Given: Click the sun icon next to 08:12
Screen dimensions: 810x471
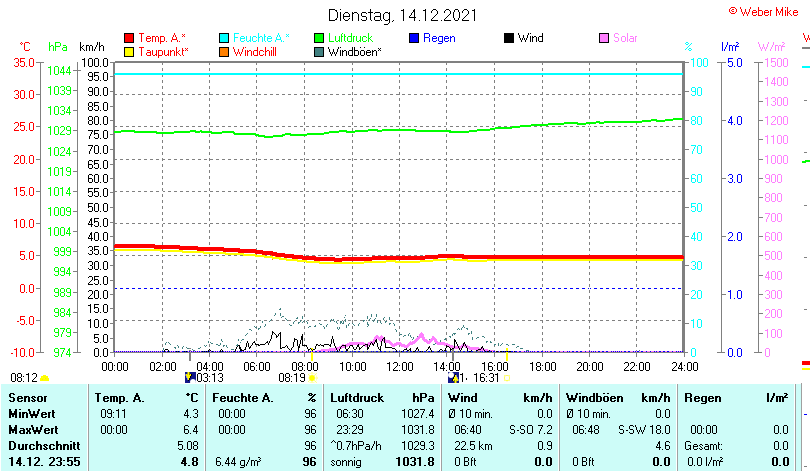Looking at the screenshot, I should [45, 378].
